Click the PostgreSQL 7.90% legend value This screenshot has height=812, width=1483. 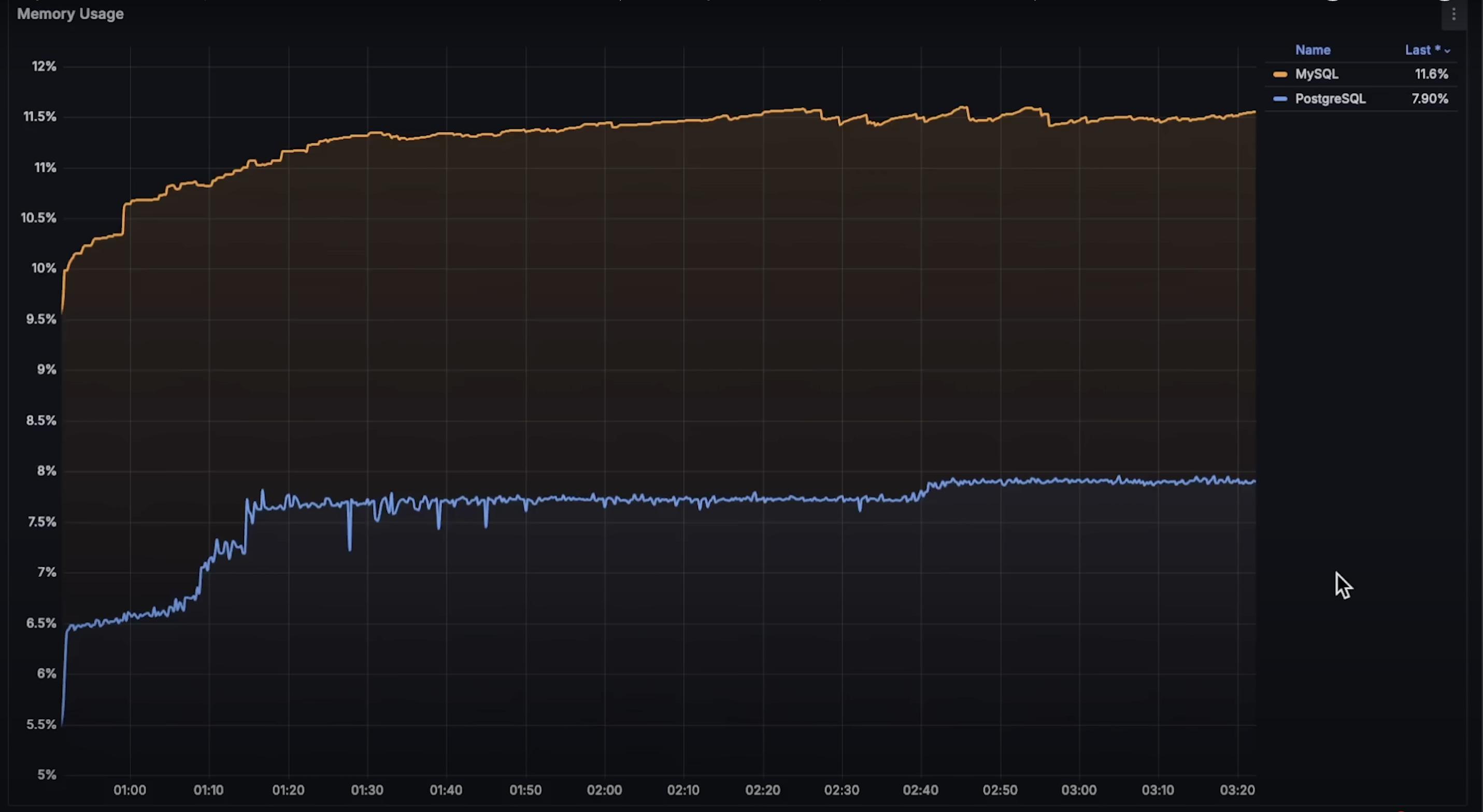(1430, 99)
